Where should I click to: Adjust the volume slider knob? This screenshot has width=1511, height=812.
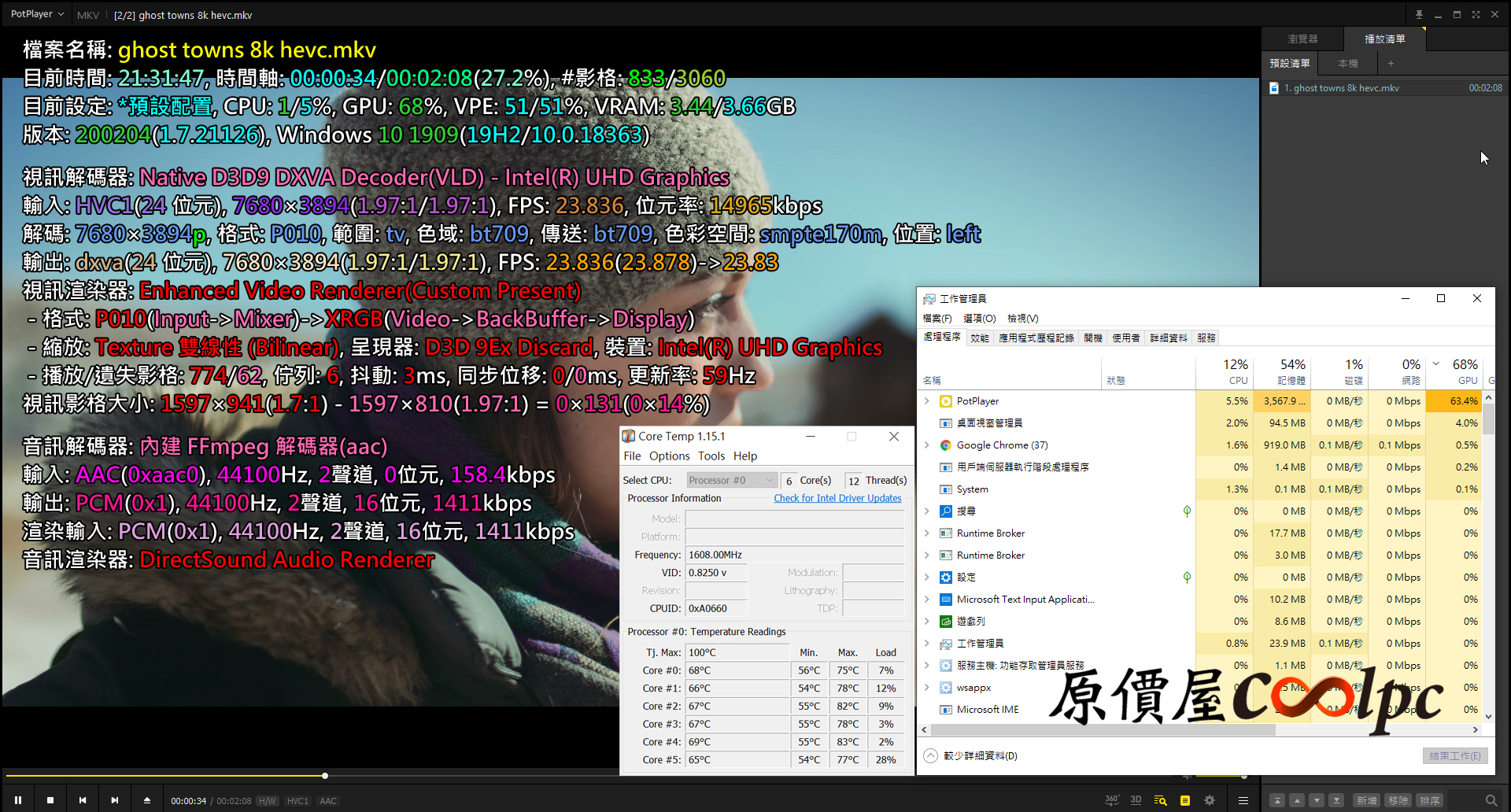(1243, 776)
